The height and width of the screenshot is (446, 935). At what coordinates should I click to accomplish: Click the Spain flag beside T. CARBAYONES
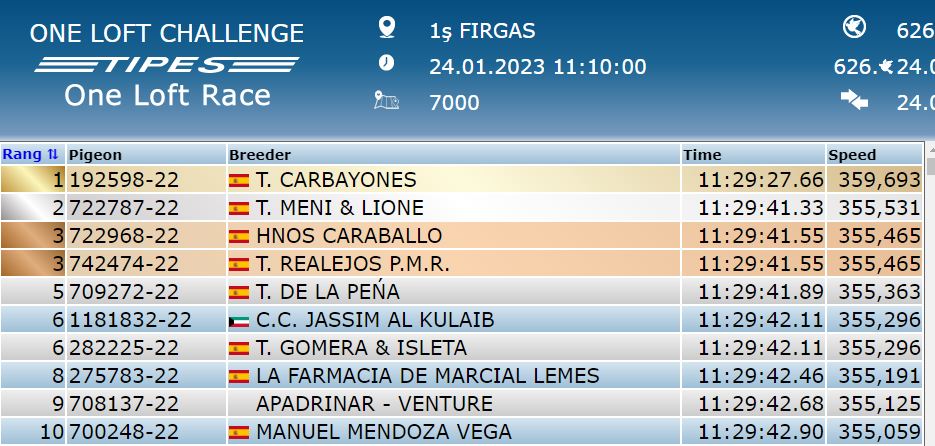point(239,180)
